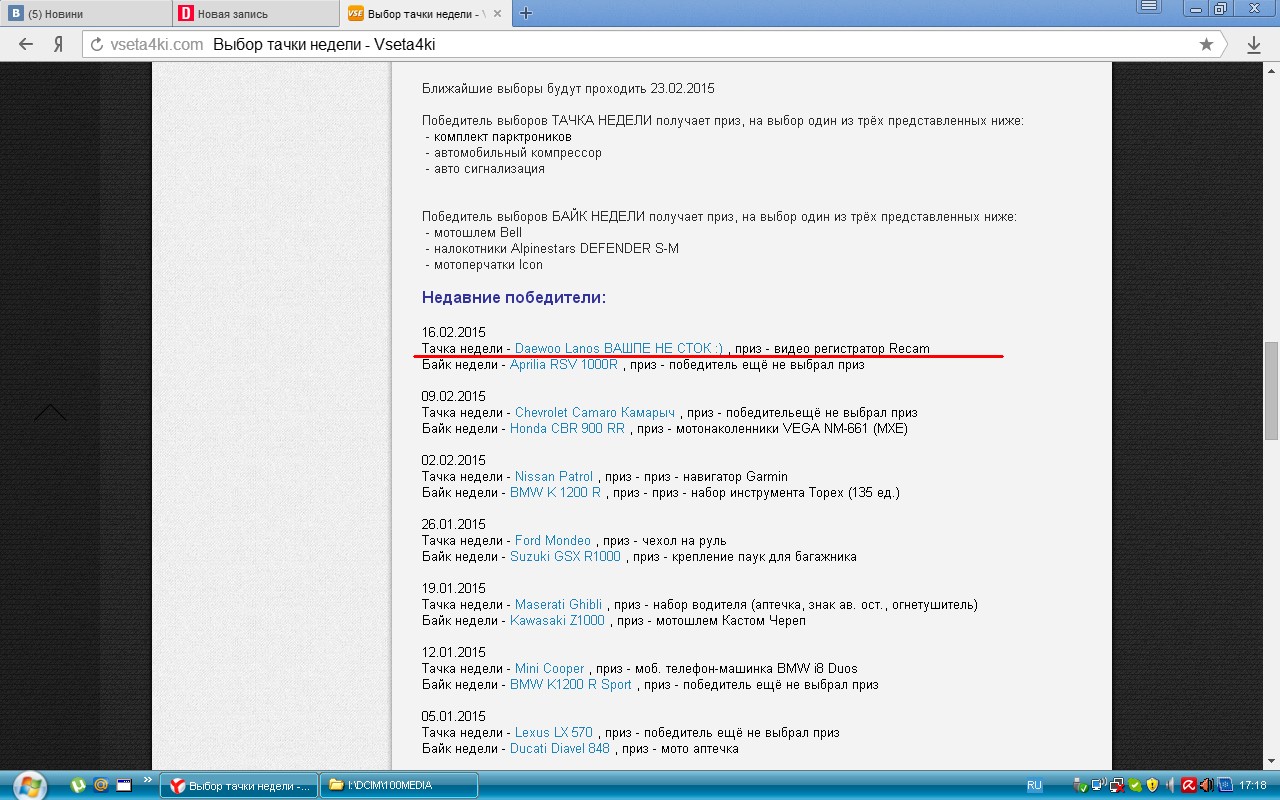Click the date text 12.01.2015
Viewport: 1280px width, 800px height.
(454, 652)
